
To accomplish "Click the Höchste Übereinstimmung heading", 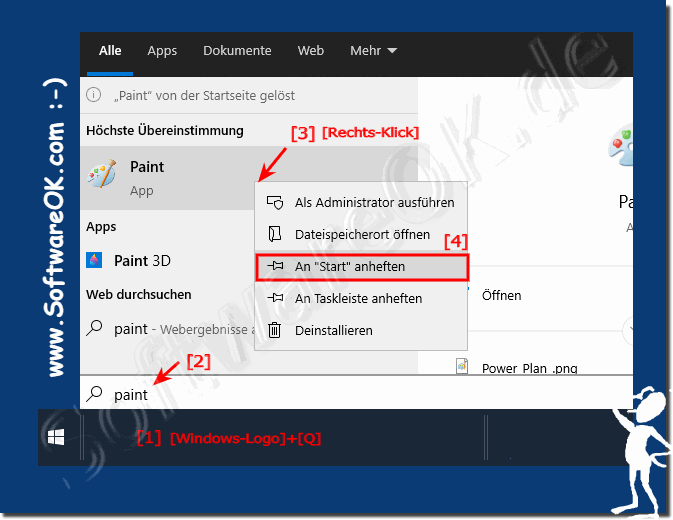I will pyautogui.click(x=165, y=130).
